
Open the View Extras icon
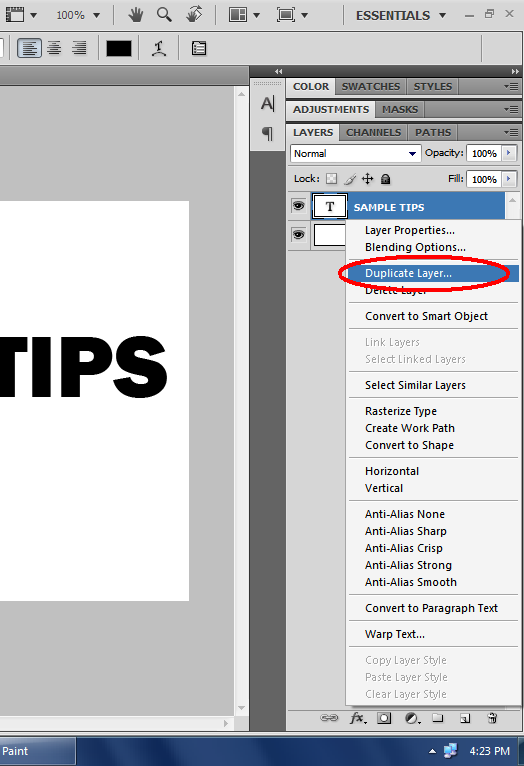15,15
